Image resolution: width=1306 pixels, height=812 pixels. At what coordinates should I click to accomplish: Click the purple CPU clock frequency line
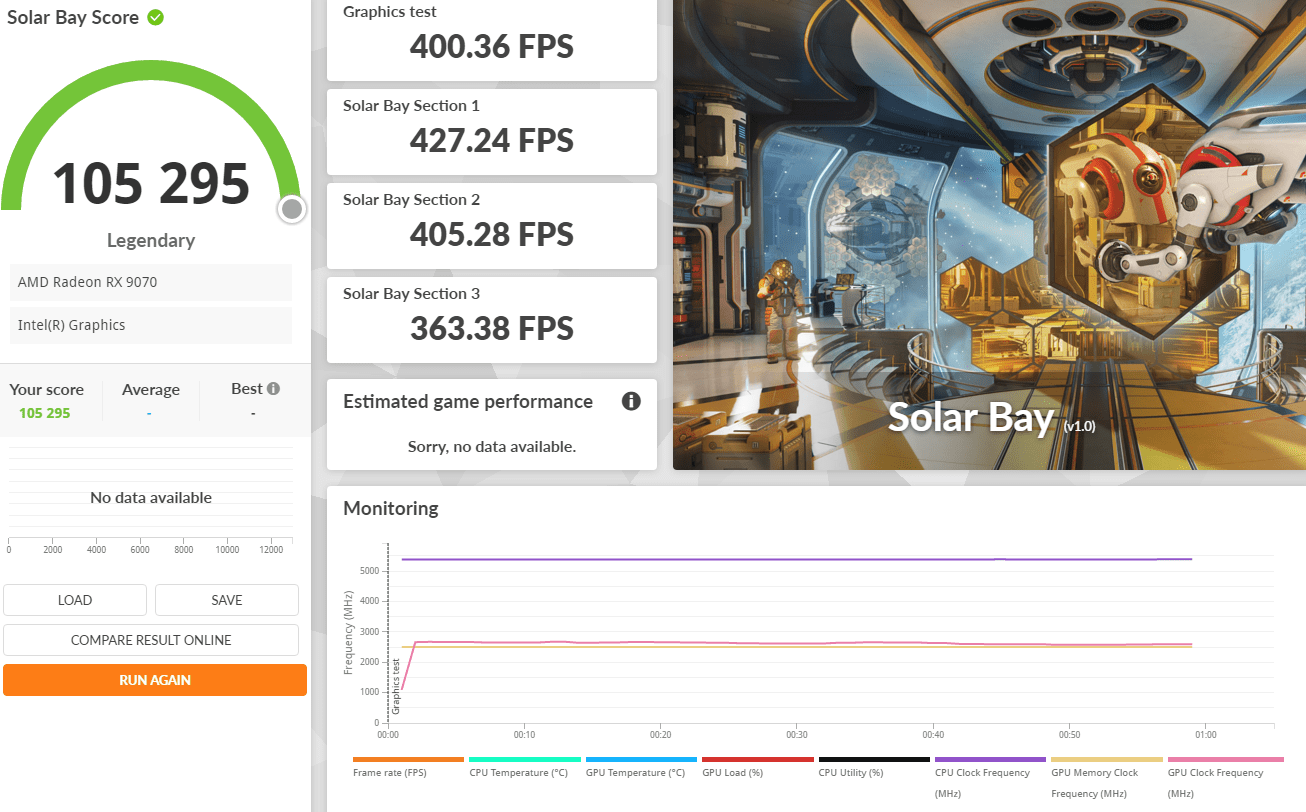(797, 559)
